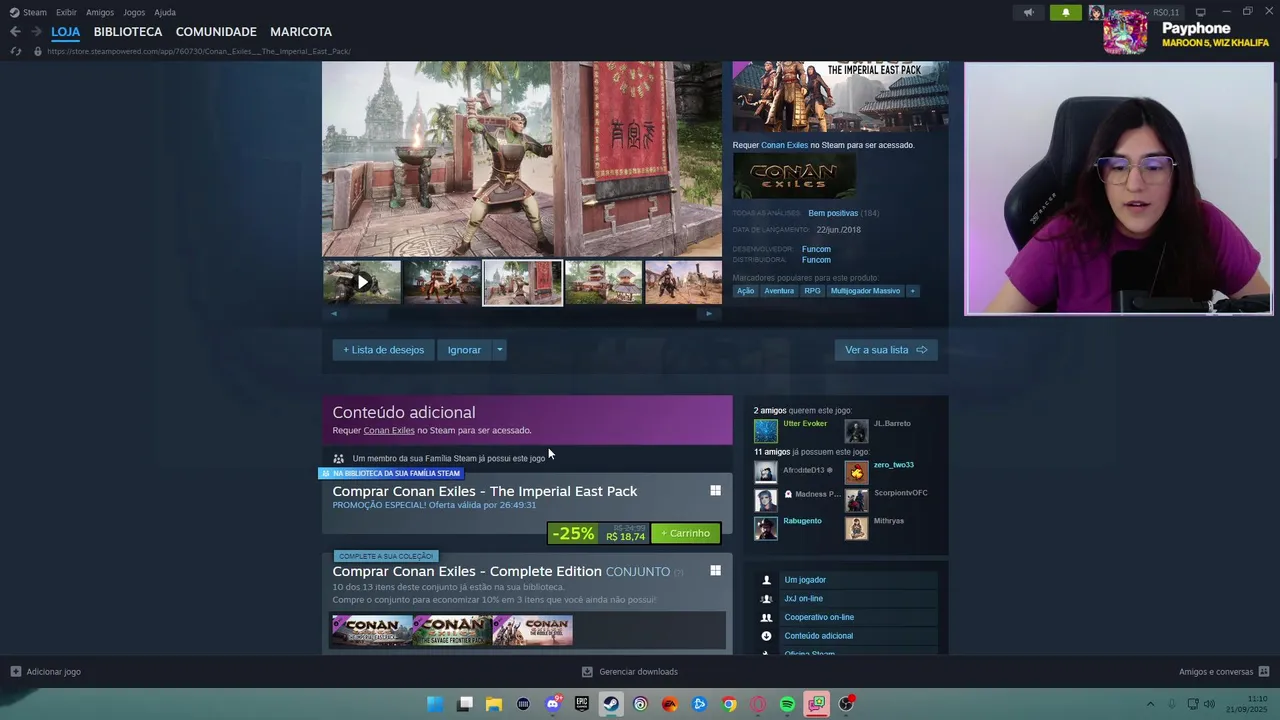Open the Ajuda menu
The width and height of the screenshot is (1280, 720).
[165, 12]
